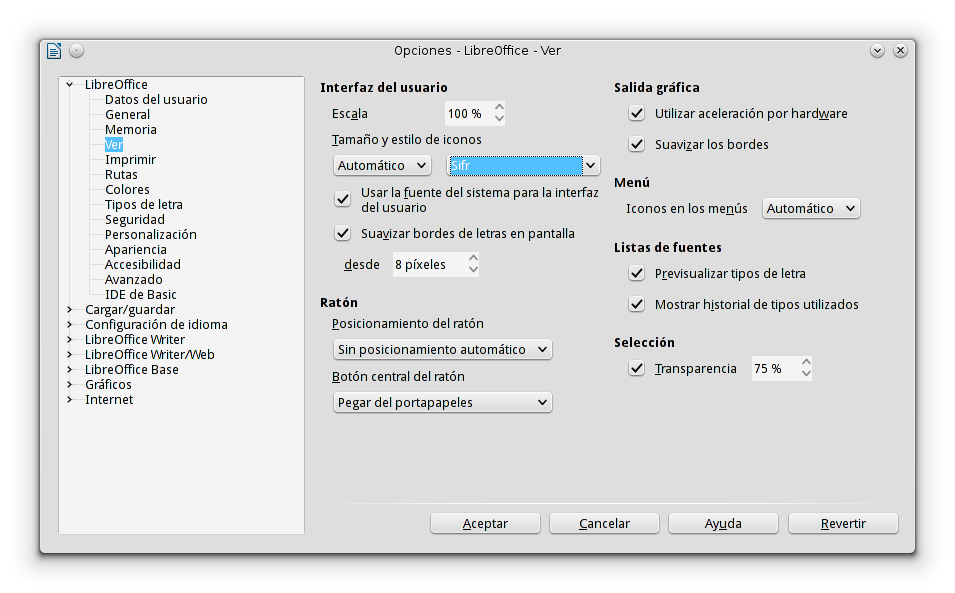Image resolution: width=955 pixels, height=593 pixels.
Task: Click the document icon in the title bar
Action: [54, 51]
